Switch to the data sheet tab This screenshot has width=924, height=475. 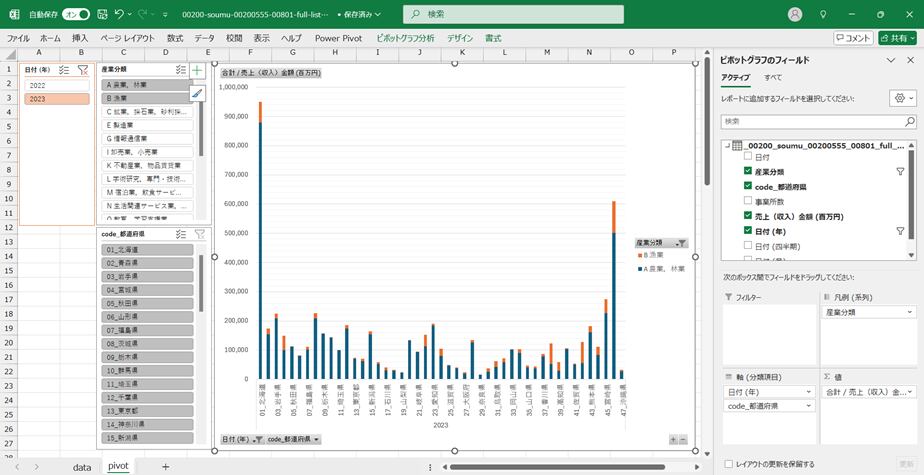(x=82, y=466)
